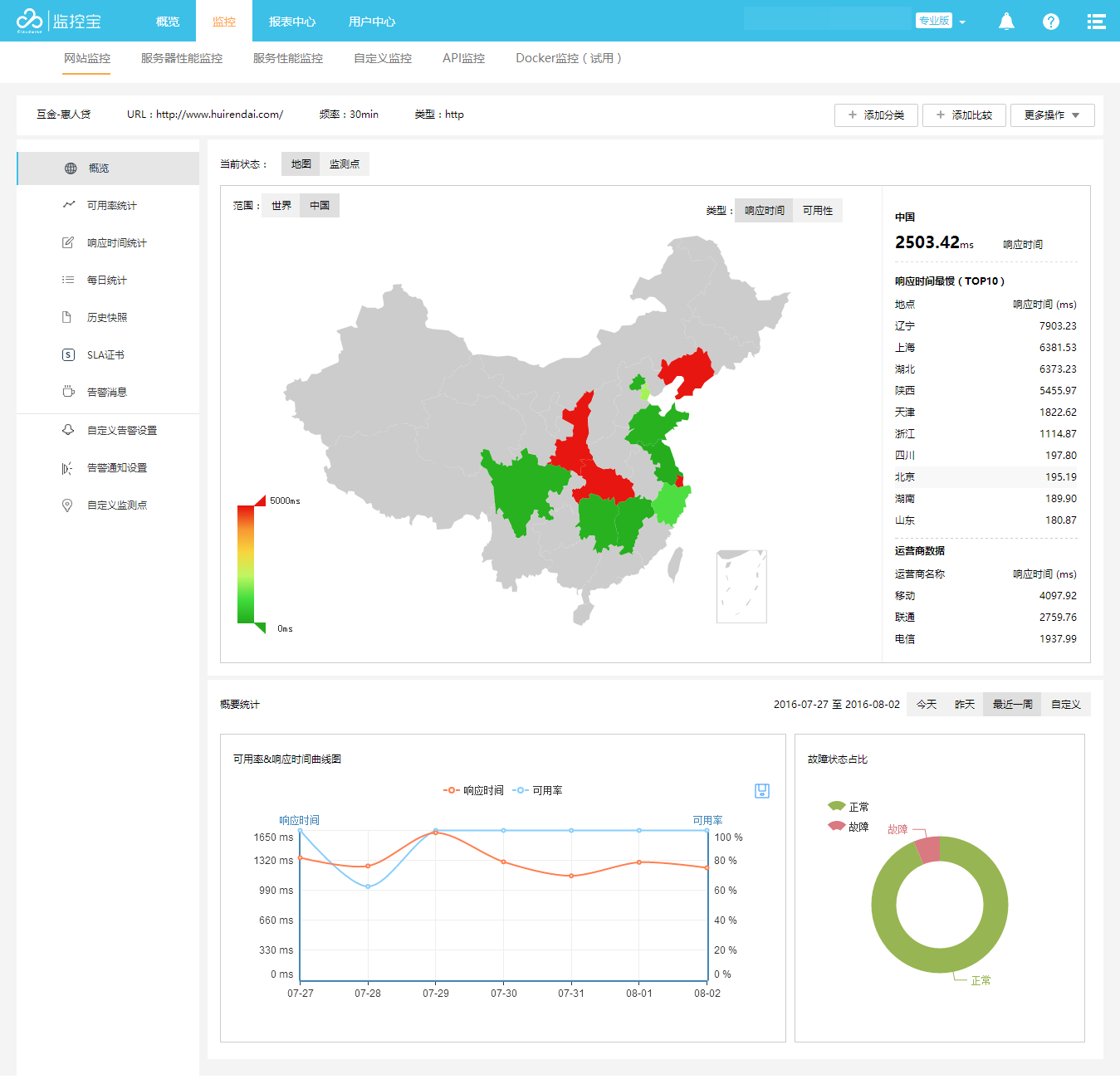Screen dimensions: 1120x1084
Task: Open the list menu icon in header
Action: 1096,22
